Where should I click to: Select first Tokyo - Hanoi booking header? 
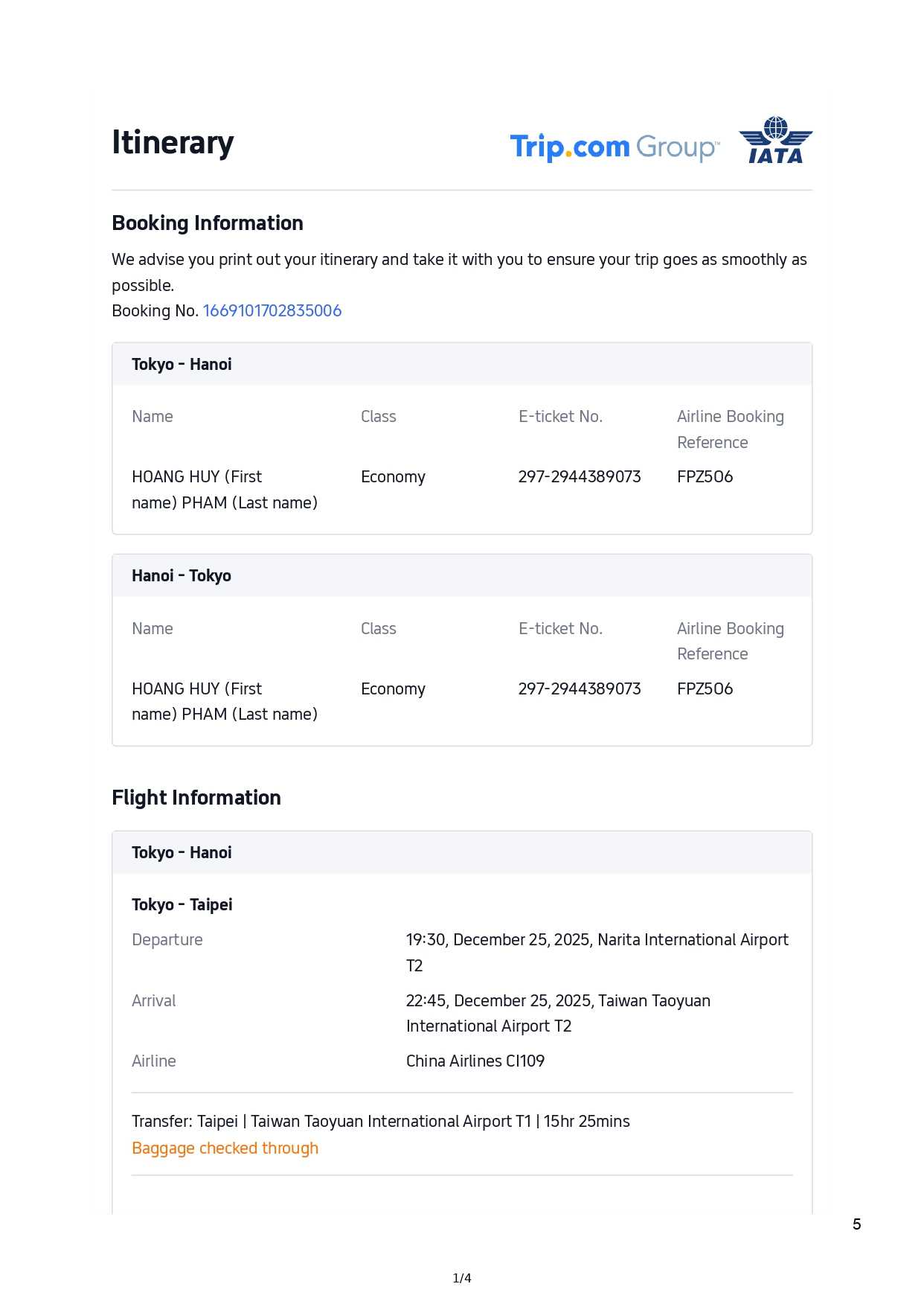tap(182, 364)
